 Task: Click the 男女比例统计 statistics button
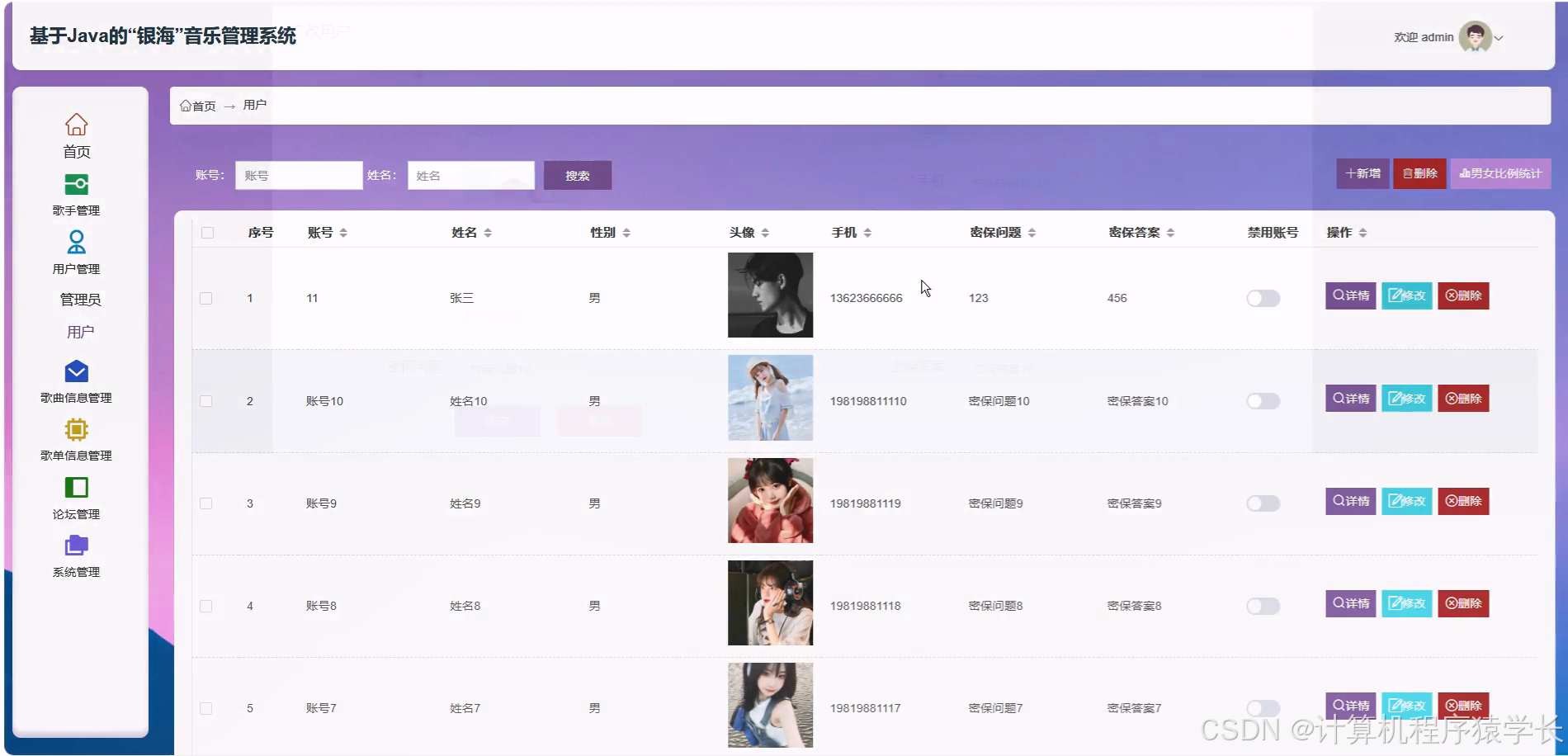[x=1500, y=174]
